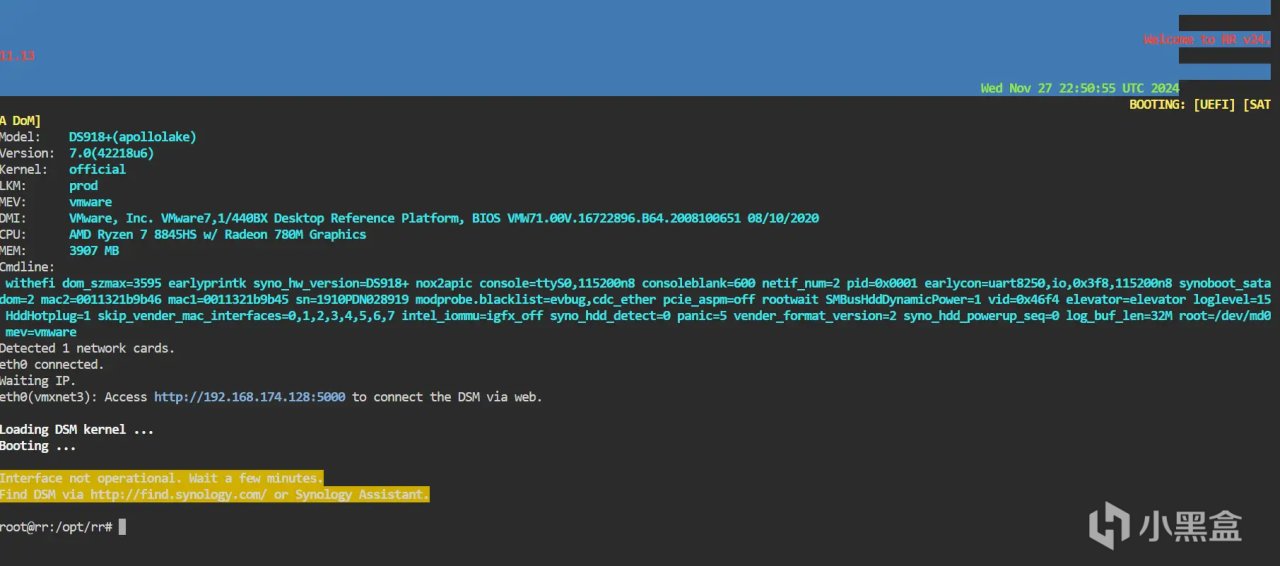1280x566 pixels.
Task: Select the memory value '3907 MB'
Action: coord(94,251)
